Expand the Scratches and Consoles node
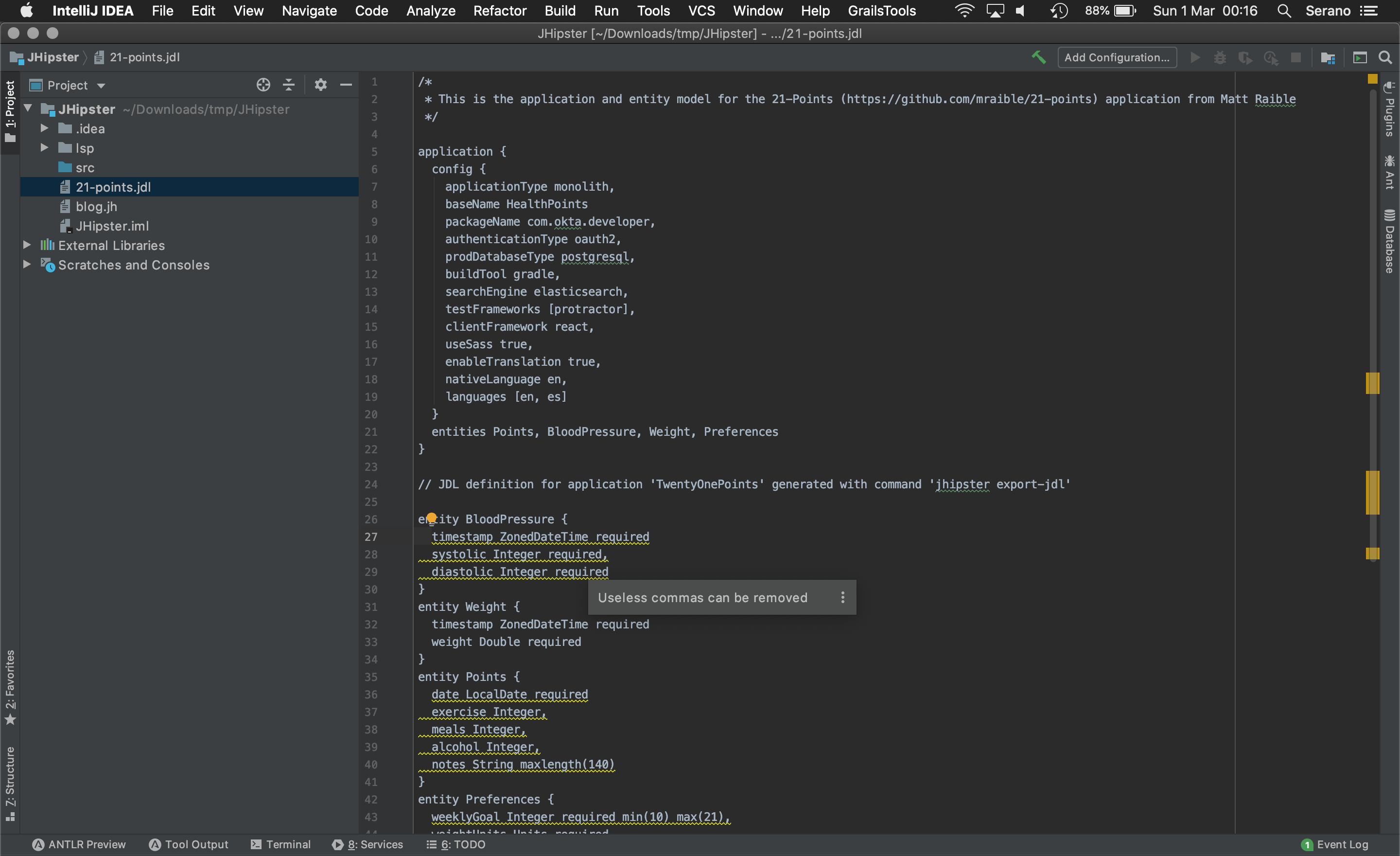The height and width of the screenshot is (856, 1400). pos(27,265)
